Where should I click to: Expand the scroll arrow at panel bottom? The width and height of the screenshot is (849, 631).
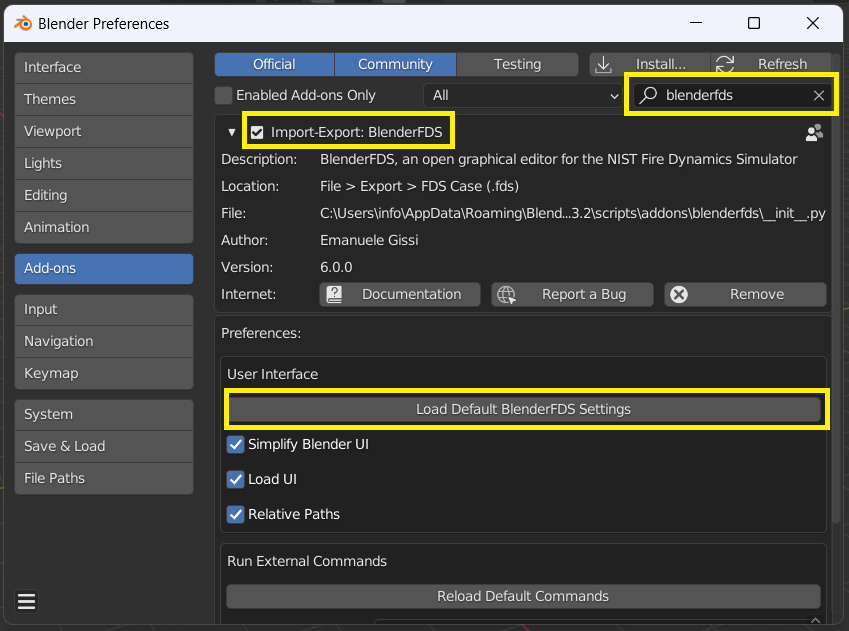pos(815,620)
